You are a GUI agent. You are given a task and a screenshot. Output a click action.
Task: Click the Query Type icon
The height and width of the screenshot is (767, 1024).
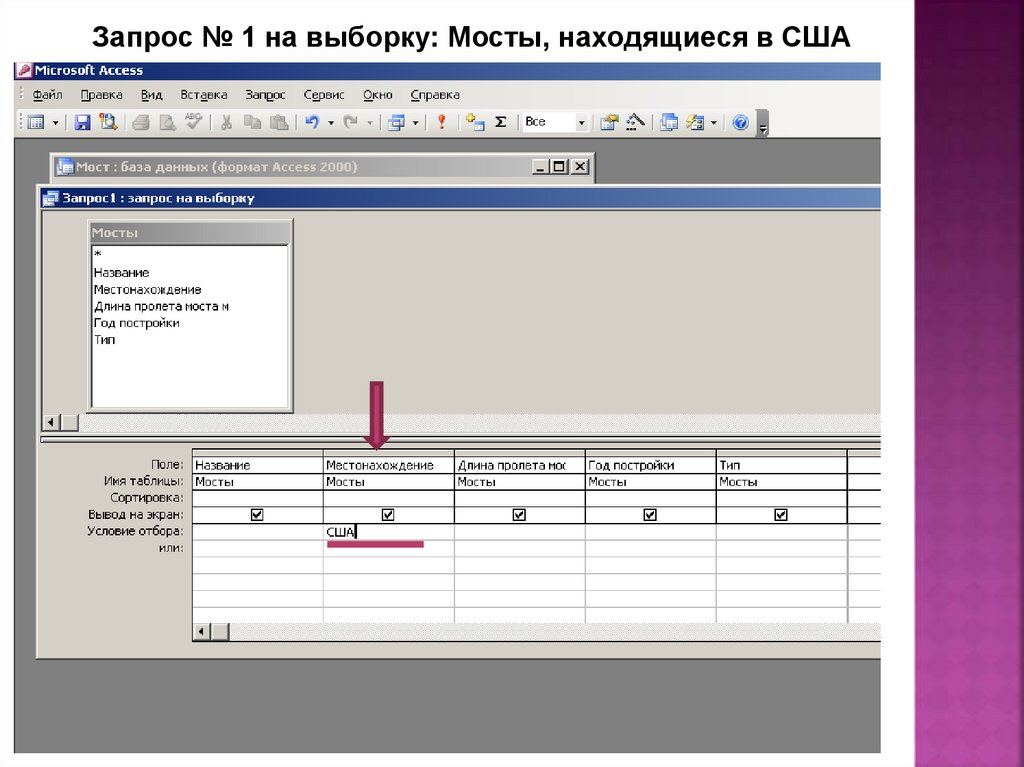point(396,122)
